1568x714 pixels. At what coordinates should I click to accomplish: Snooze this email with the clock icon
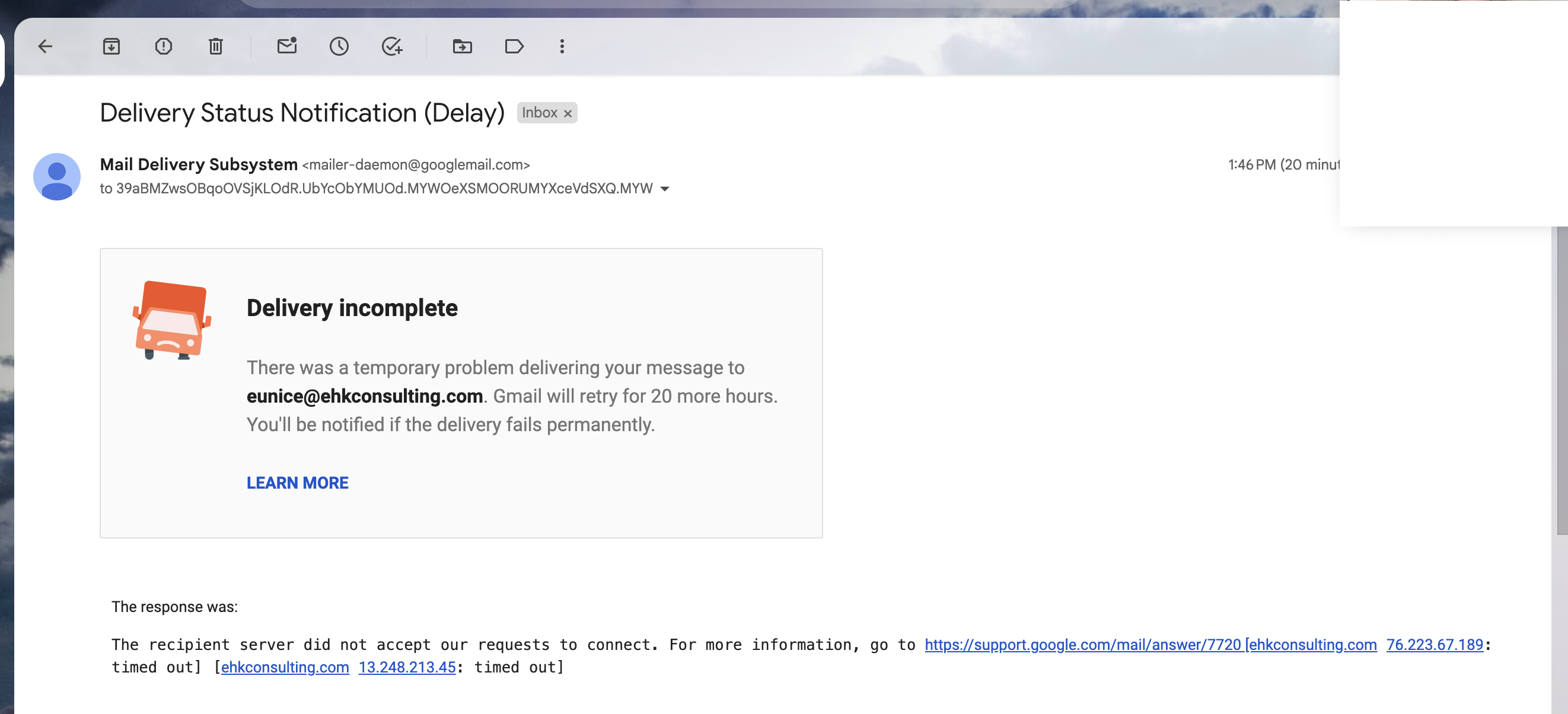(x=339, y=46)
